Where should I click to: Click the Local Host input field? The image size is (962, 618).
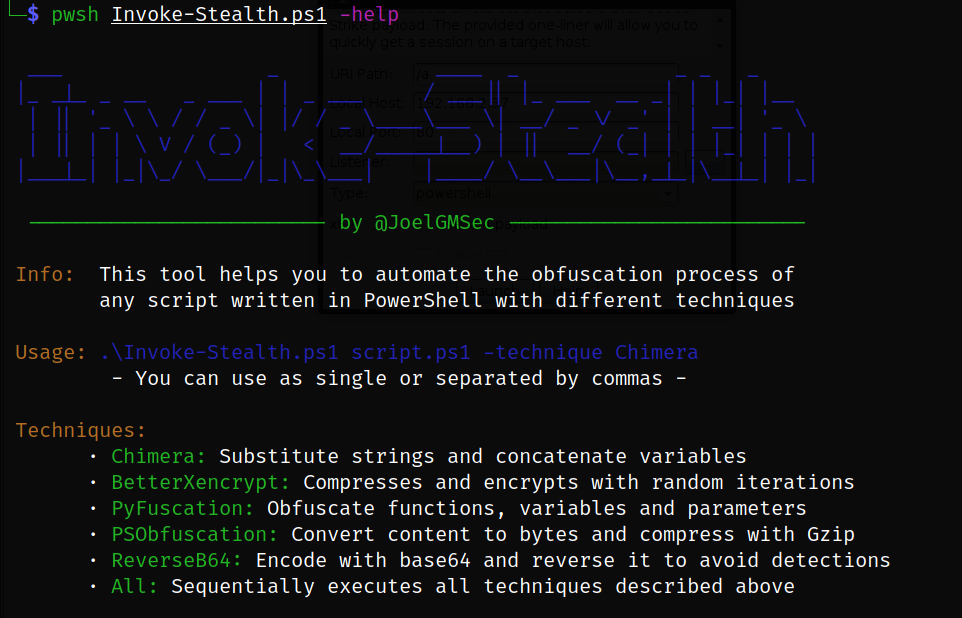point(545,103)
